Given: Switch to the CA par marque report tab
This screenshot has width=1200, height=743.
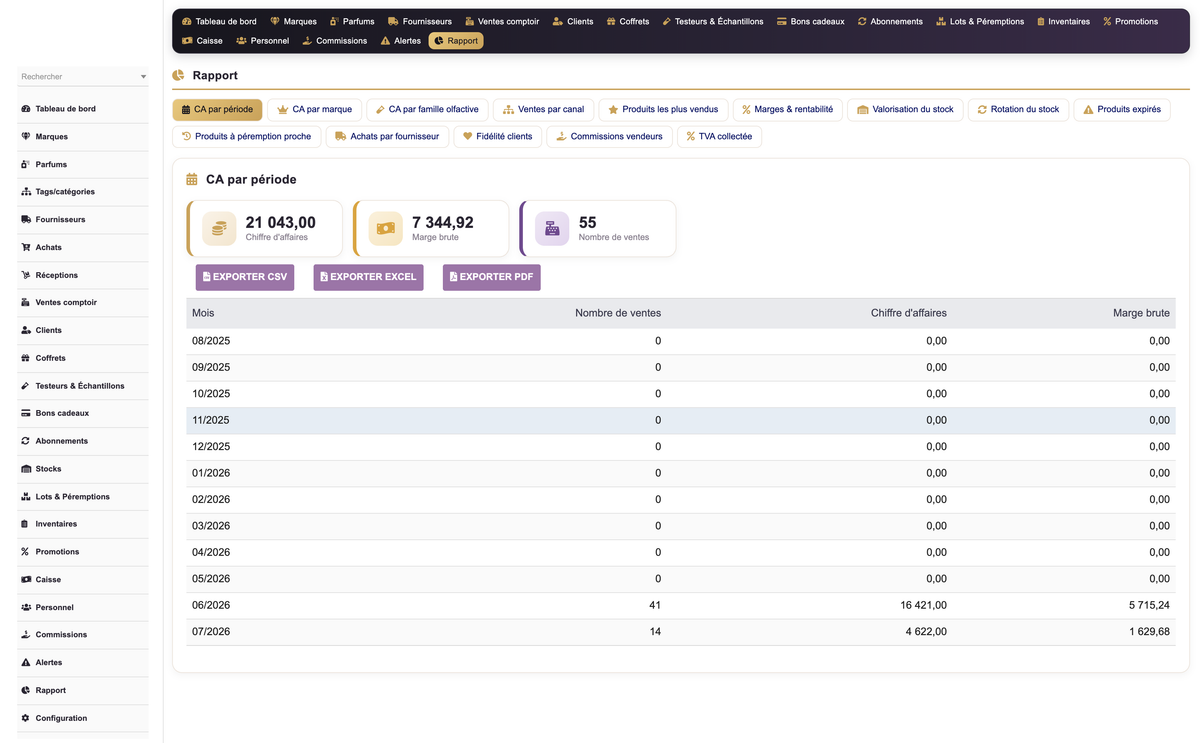Looking at the screenshot, I should pos(315,110).
